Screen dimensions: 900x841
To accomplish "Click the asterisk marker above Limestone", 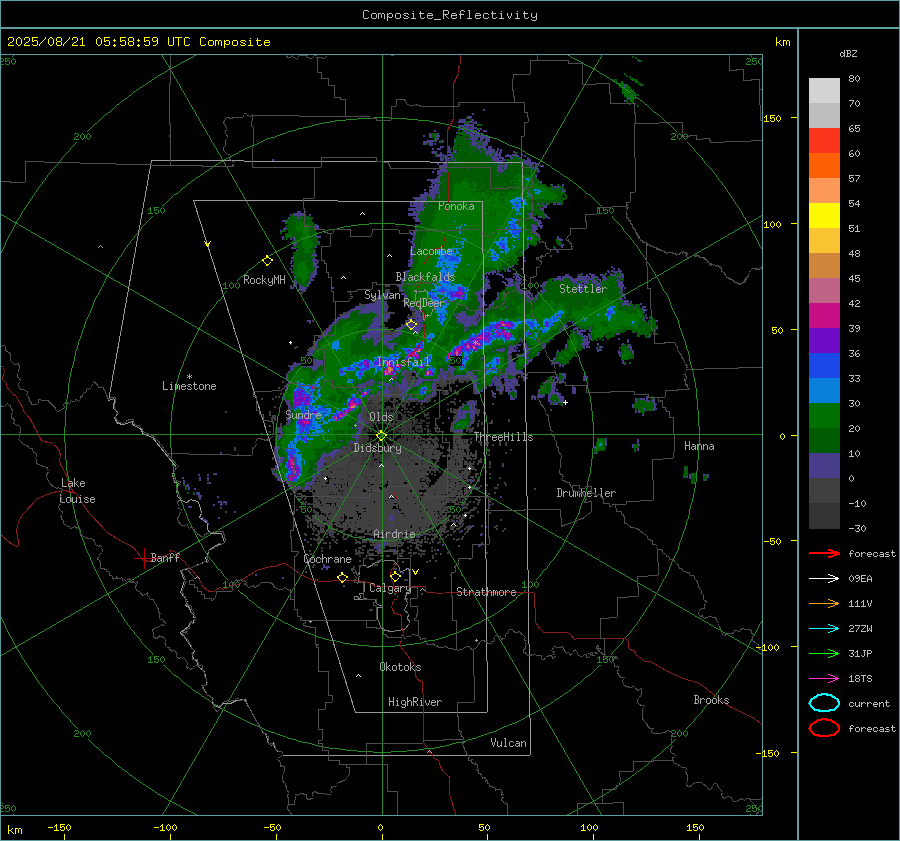I will pyautogui.click(x=189, y=377).
